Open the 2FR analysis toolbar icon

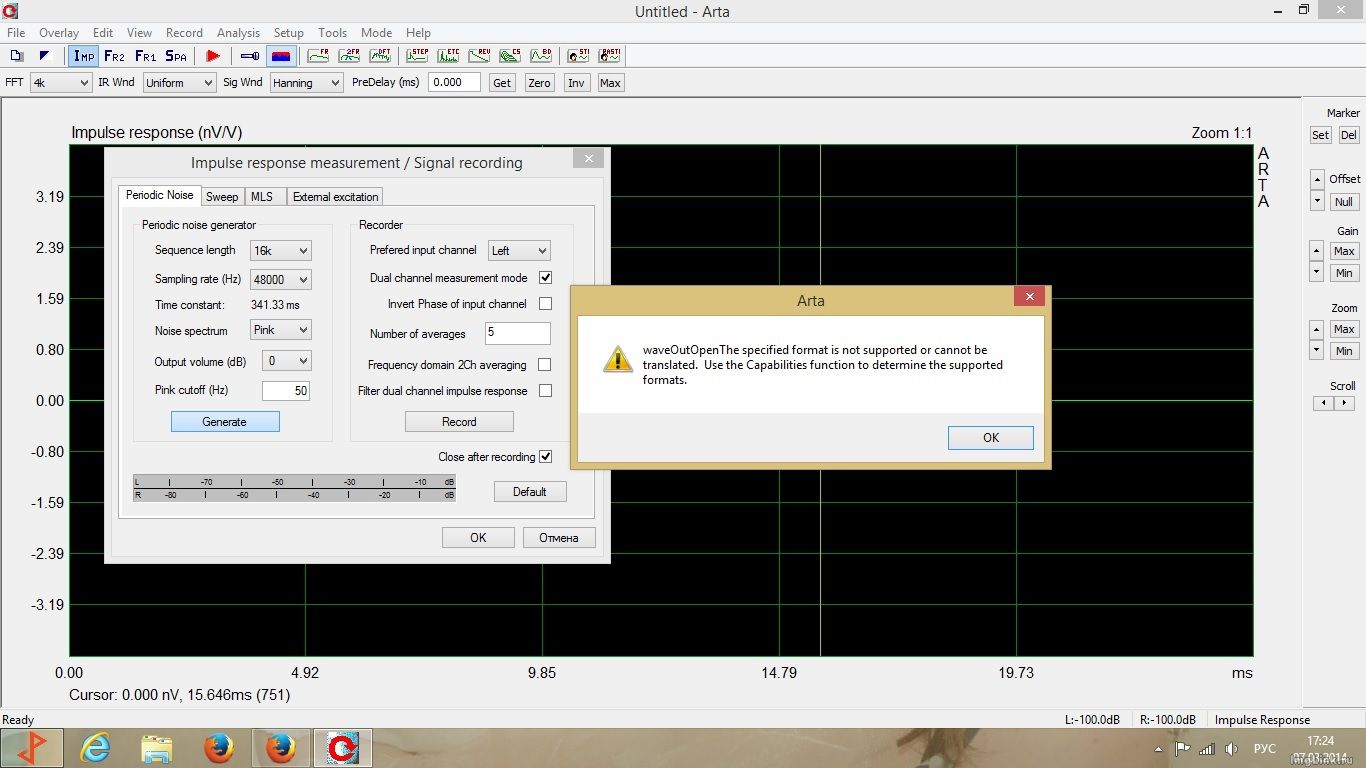point(349,56)
